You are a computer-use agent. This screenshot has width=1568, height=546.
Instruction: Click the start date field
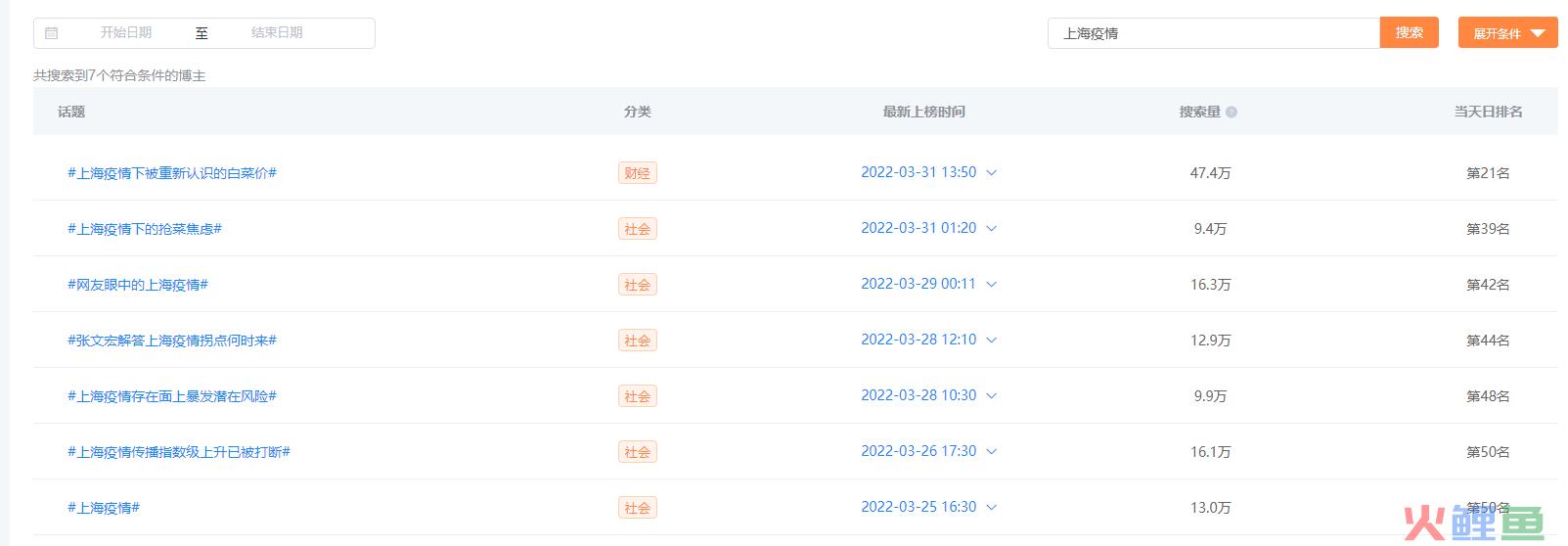126,33
